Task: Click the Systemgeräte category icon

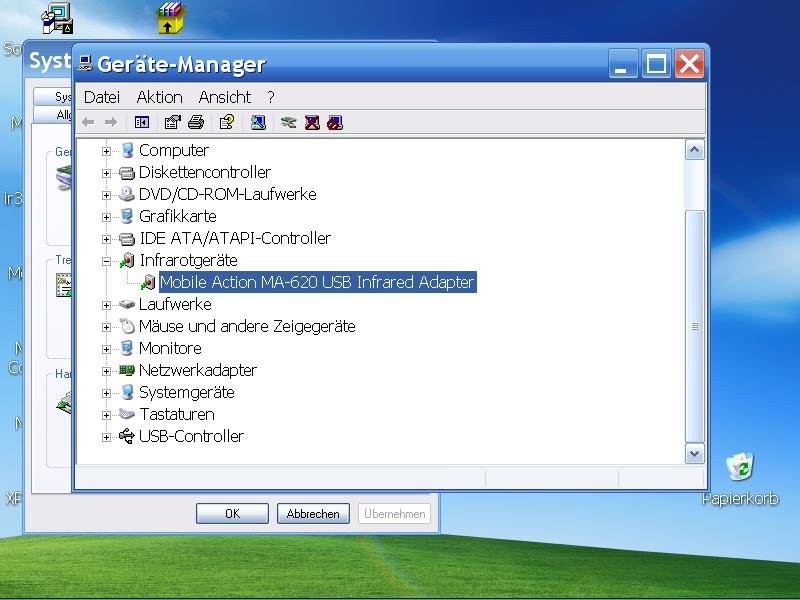Action: point(127,392)
